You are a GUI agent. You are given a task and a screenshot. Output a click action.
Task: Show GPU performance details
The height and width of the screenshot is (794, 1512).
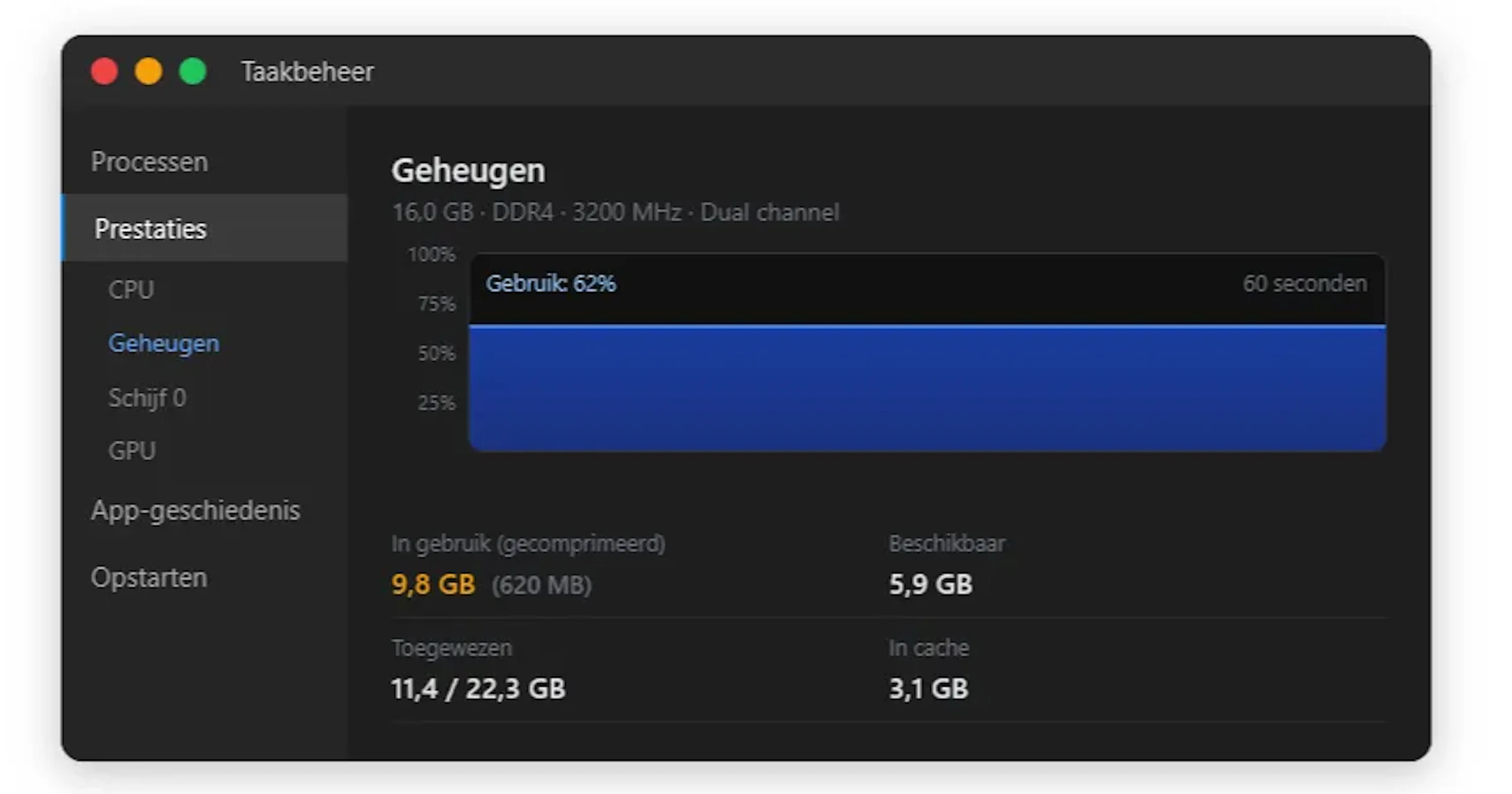point(132,450)
